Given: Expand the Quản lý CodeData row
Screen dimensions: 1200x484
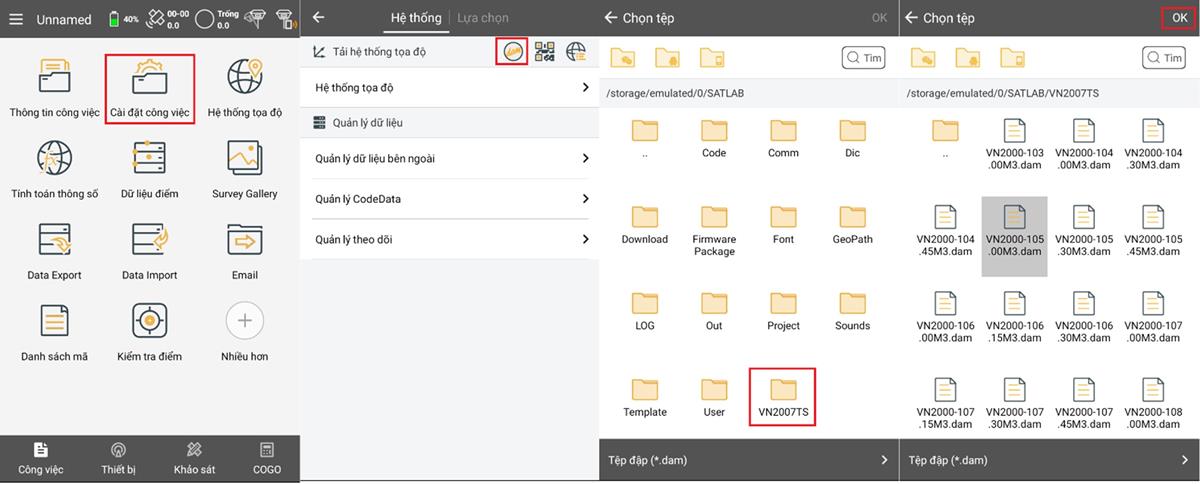Looking at the screenshot, I should coord(450,199).
